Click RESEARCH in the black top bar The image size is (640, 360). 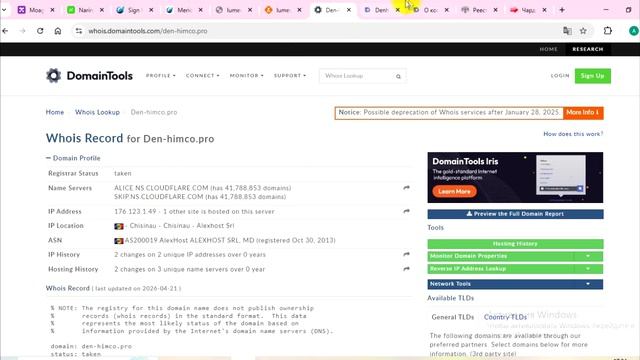click(588, 49)
